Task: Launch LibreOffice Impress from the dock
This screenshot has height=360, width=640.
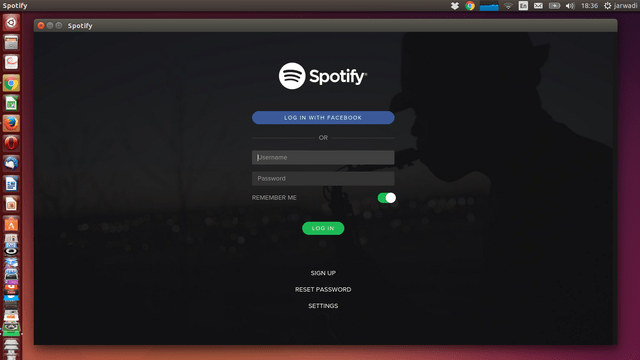Action: (11, 204)
